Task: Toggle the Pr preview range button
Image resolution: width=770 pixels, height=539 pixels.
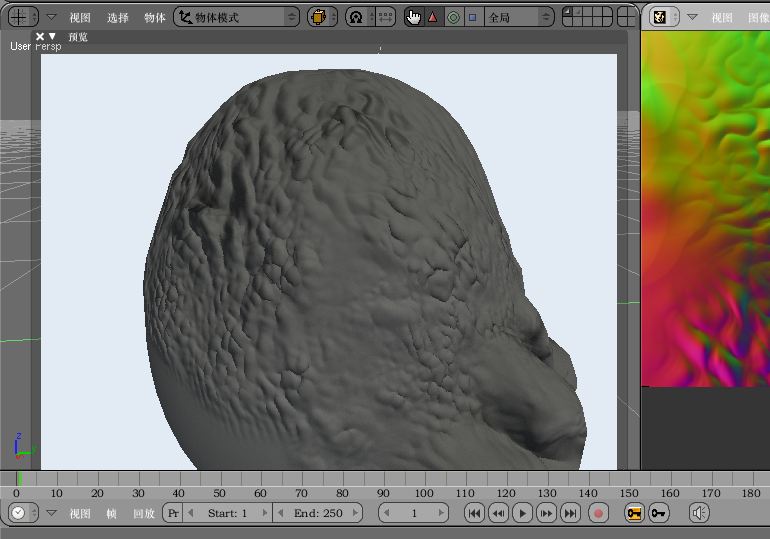Action: (173, 513)
